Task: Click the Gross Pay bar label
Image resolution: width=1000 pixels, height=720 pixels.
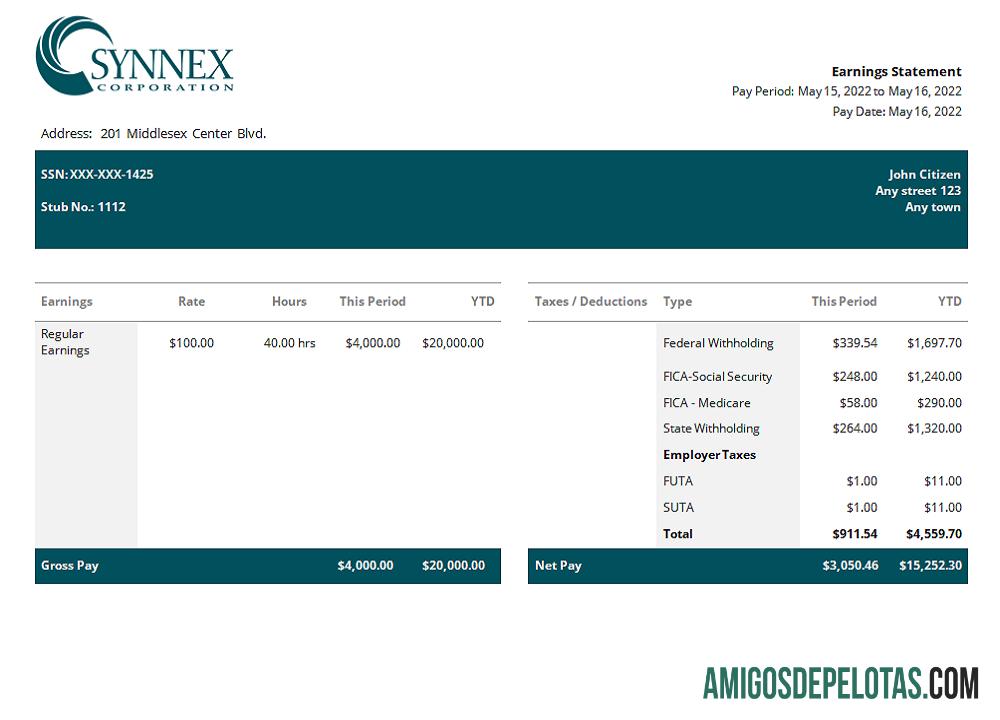Action: pyautogui.click(x=70, y=565)
